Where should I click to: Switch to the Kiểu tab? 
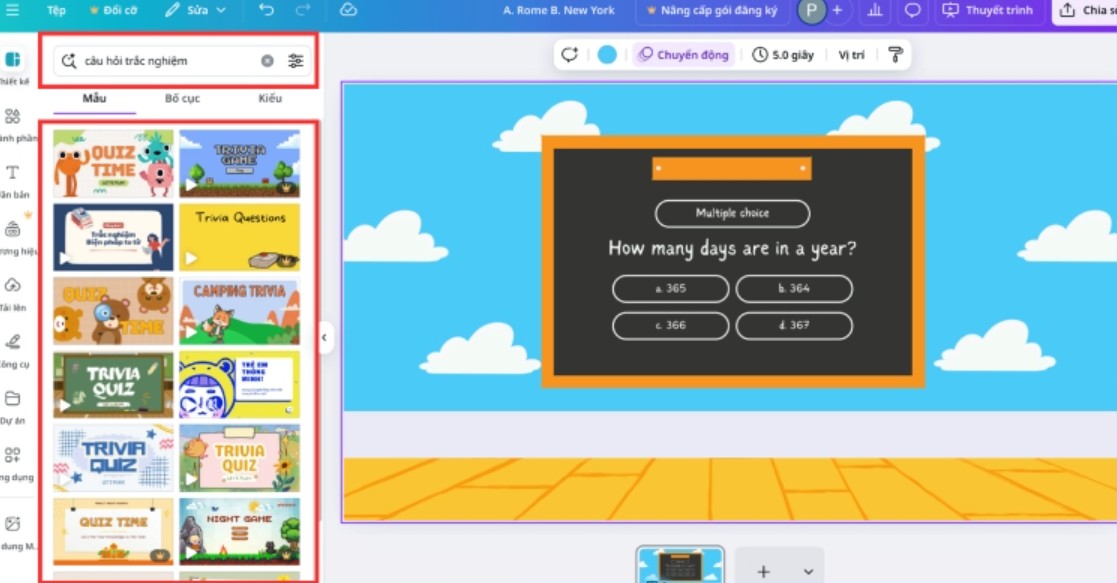click(270, 98)
